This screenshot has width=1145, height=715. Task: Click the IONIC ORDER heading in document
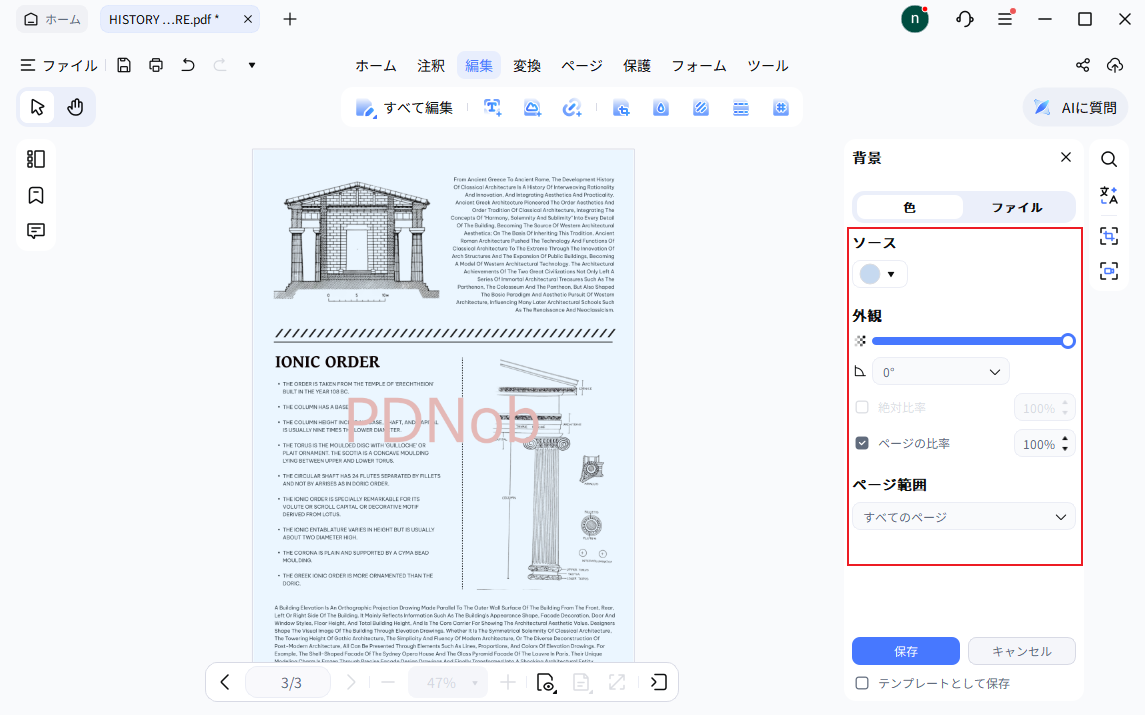coord(327,362)
